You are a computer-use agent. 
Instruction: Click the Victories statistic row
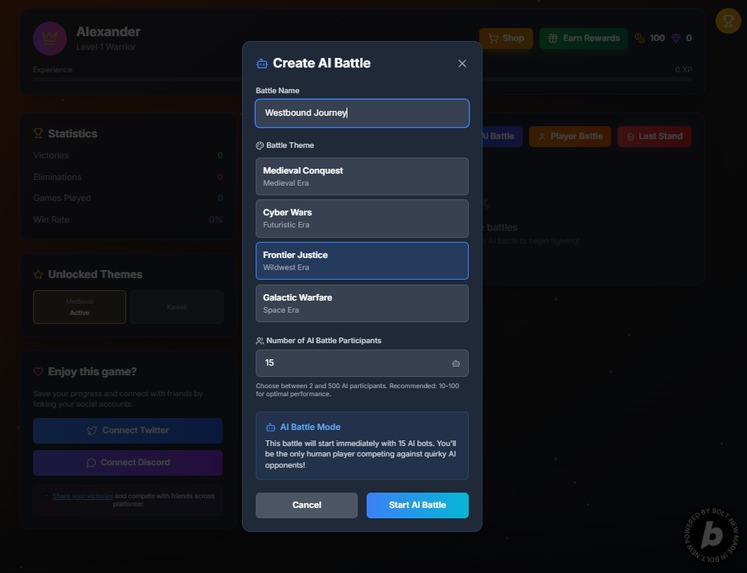tap(128, 155)
